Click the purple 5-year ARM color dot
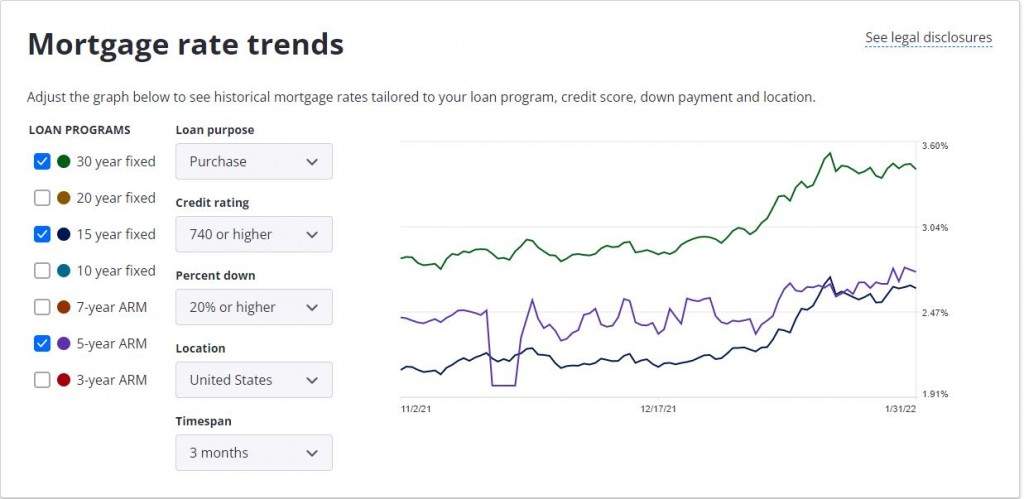This screenshot has height=499, width=1024. pyautogui.click(x=64, y=343)
